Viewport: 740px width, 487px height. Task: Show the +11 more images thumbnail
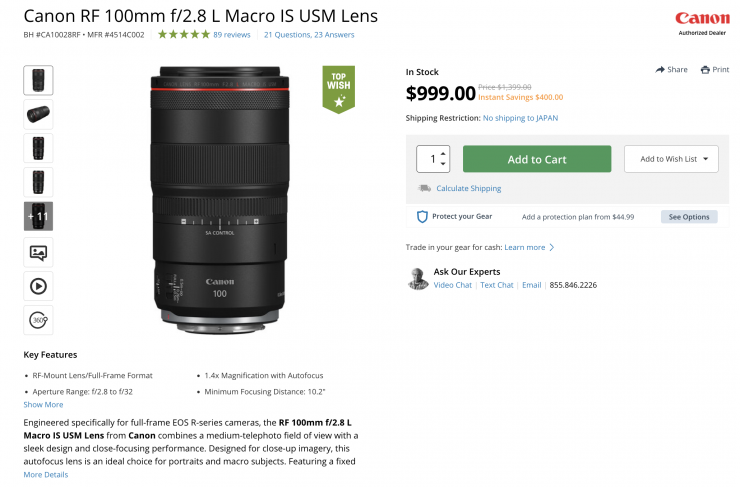pos(38,216)
